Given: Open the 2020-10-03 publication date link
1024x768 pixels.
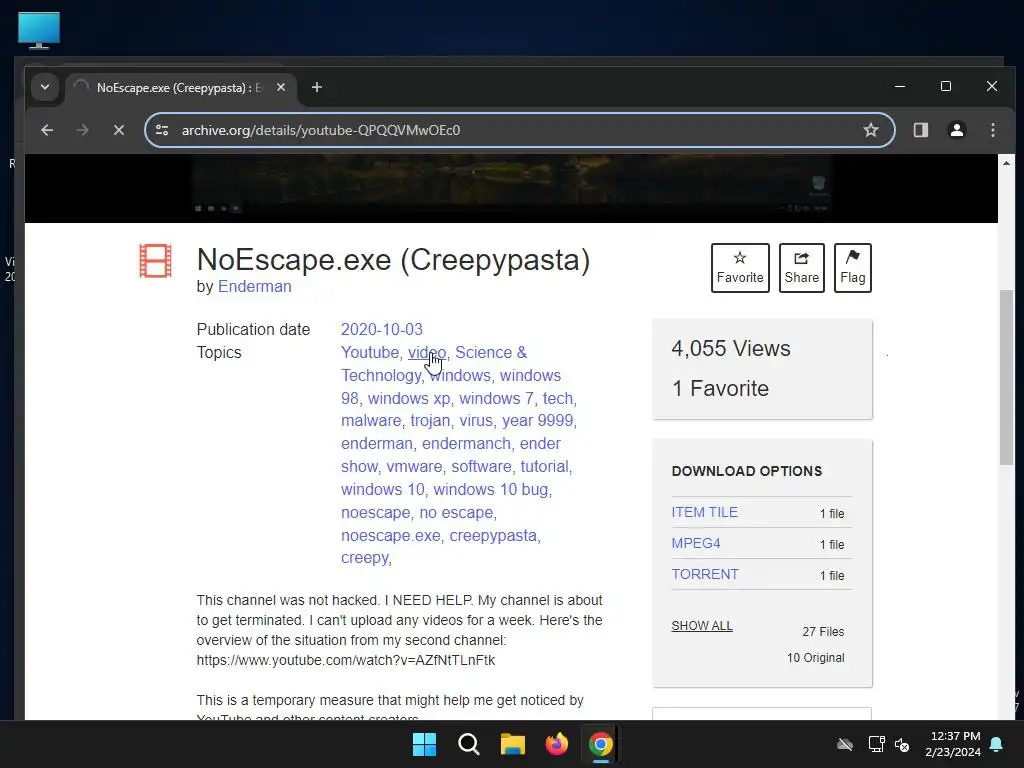Looking at the screenshot, I should click(381, 329).
